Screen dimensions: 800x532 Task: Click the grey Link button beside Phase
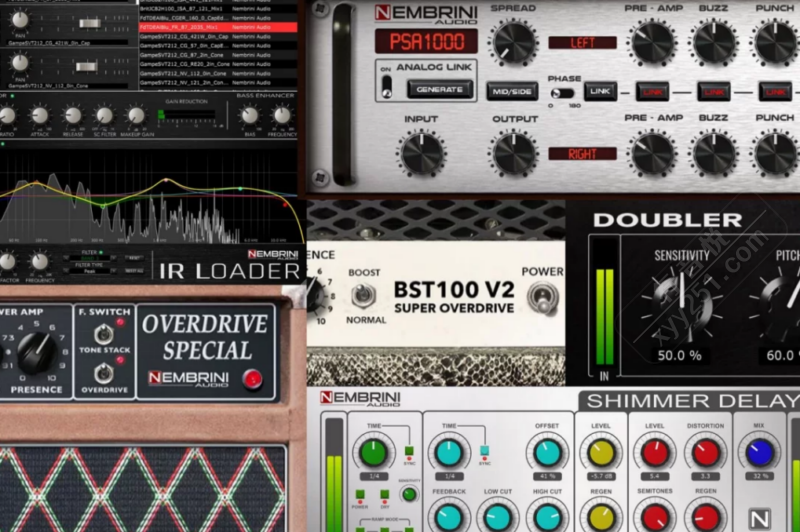click(x=599, y=91)
